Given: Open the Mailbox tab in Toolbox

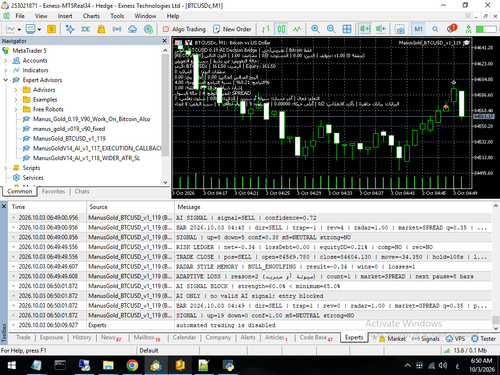Looking at the screenshot, I should coord(147,338).
